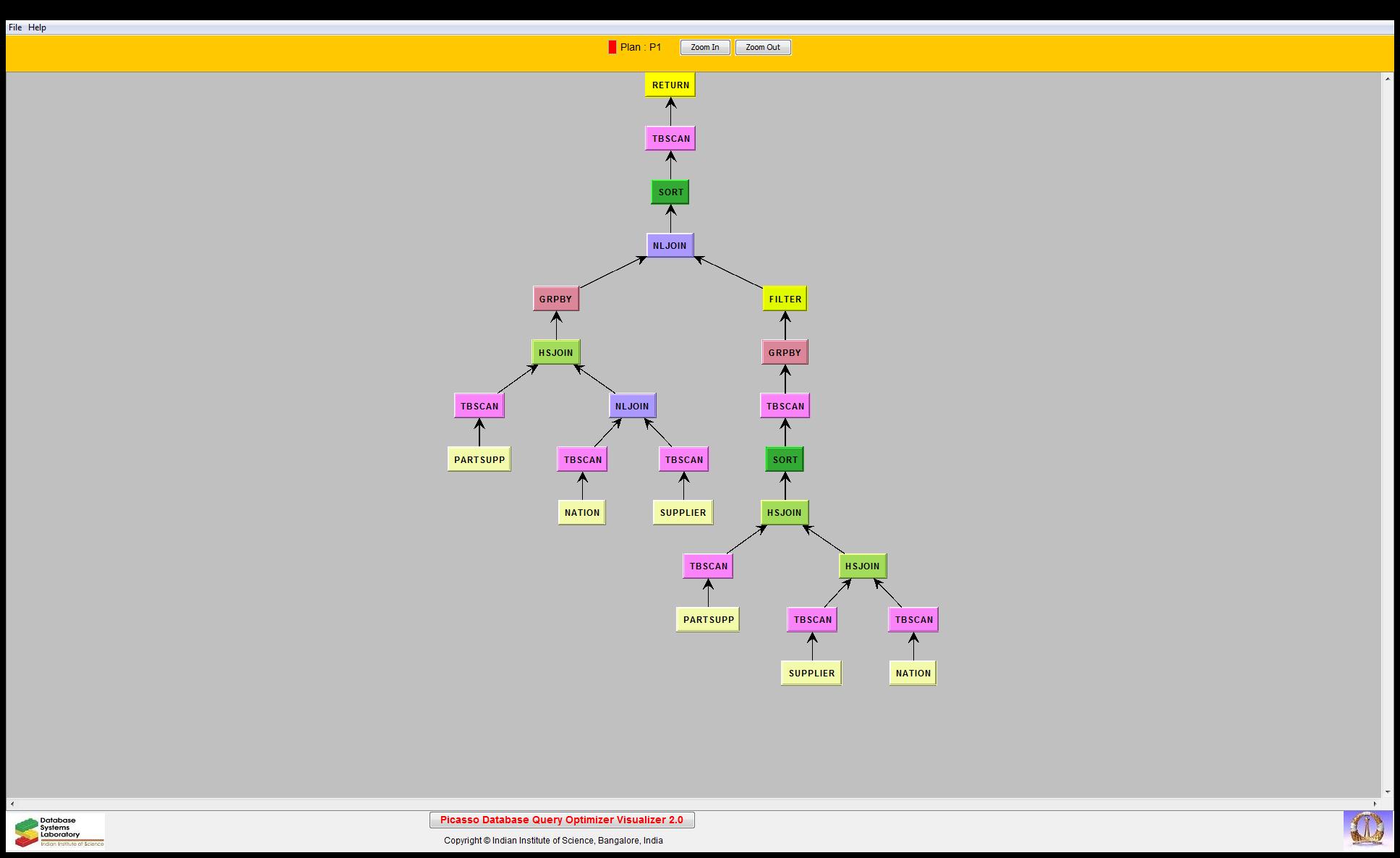Click the horizontal scrollbar right arrow
This screenshot has width=1400, height=858.
tap(1375, 804)
